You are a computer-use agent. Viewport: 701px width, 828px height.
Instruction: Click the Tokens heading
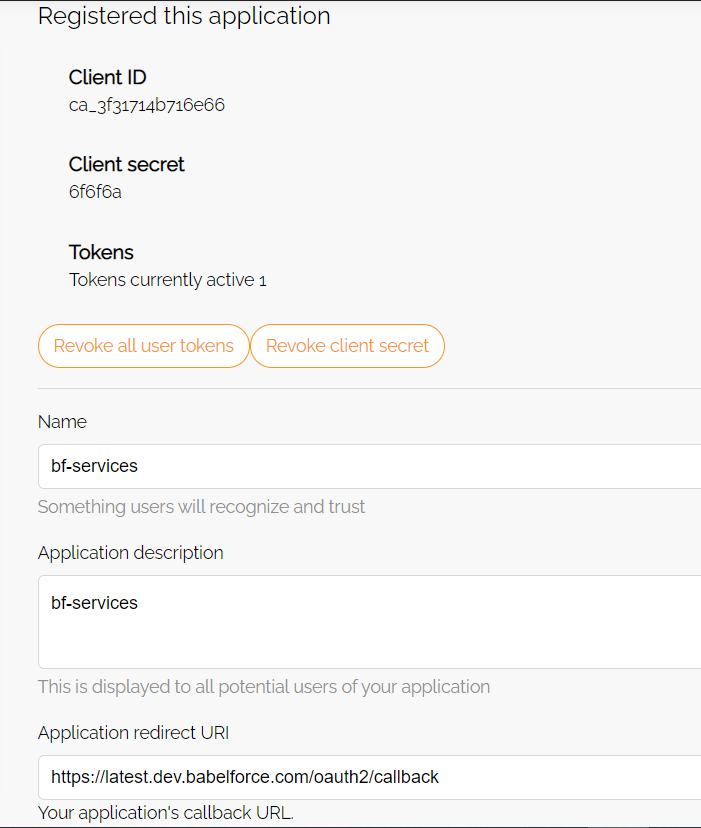tap(101, 252)
